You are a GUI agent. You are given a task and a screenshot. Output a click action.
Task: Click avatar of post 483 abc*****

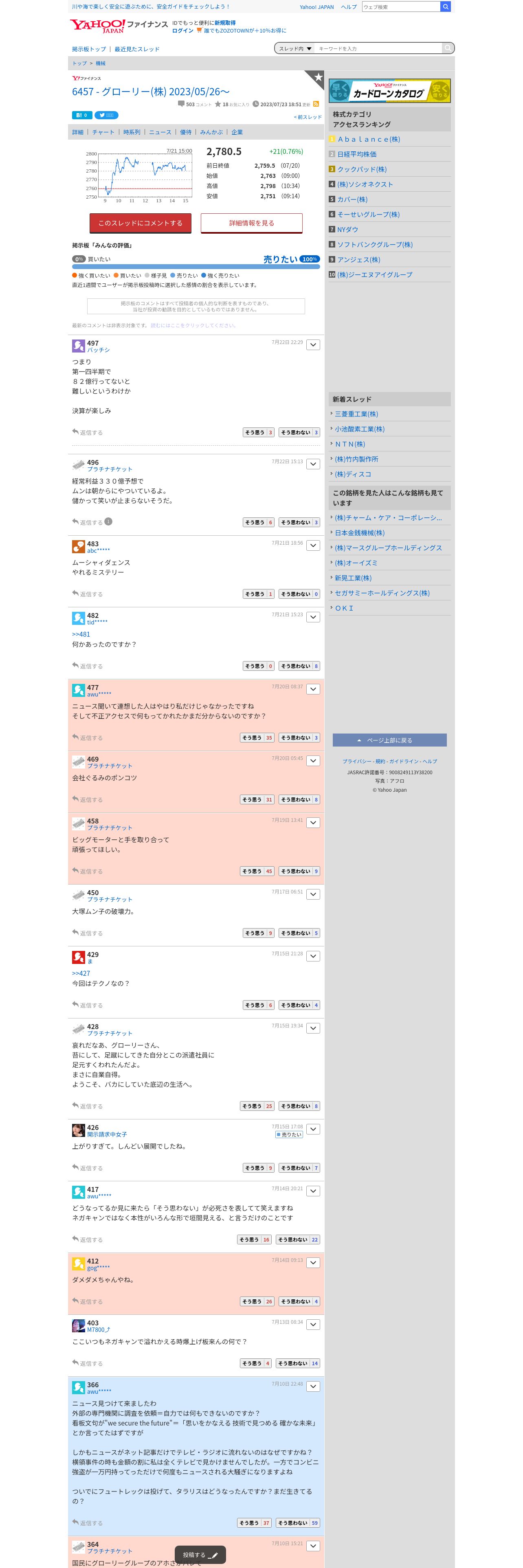click(79, 547)
